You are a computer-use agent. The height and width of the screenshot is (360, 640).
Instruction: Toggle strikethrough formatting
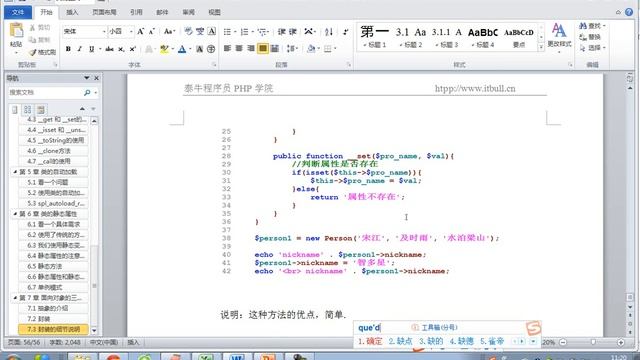point(109,49)
